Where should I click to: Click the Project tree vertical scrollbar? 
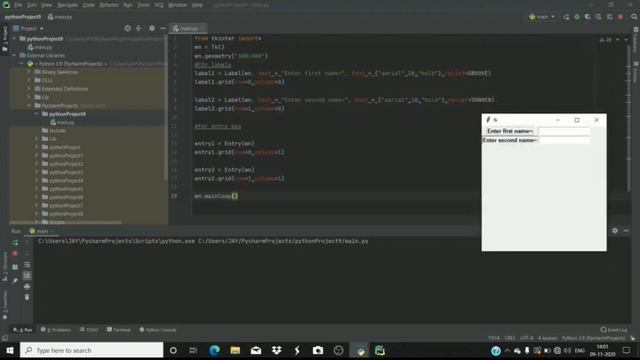[x=166, y=108]
